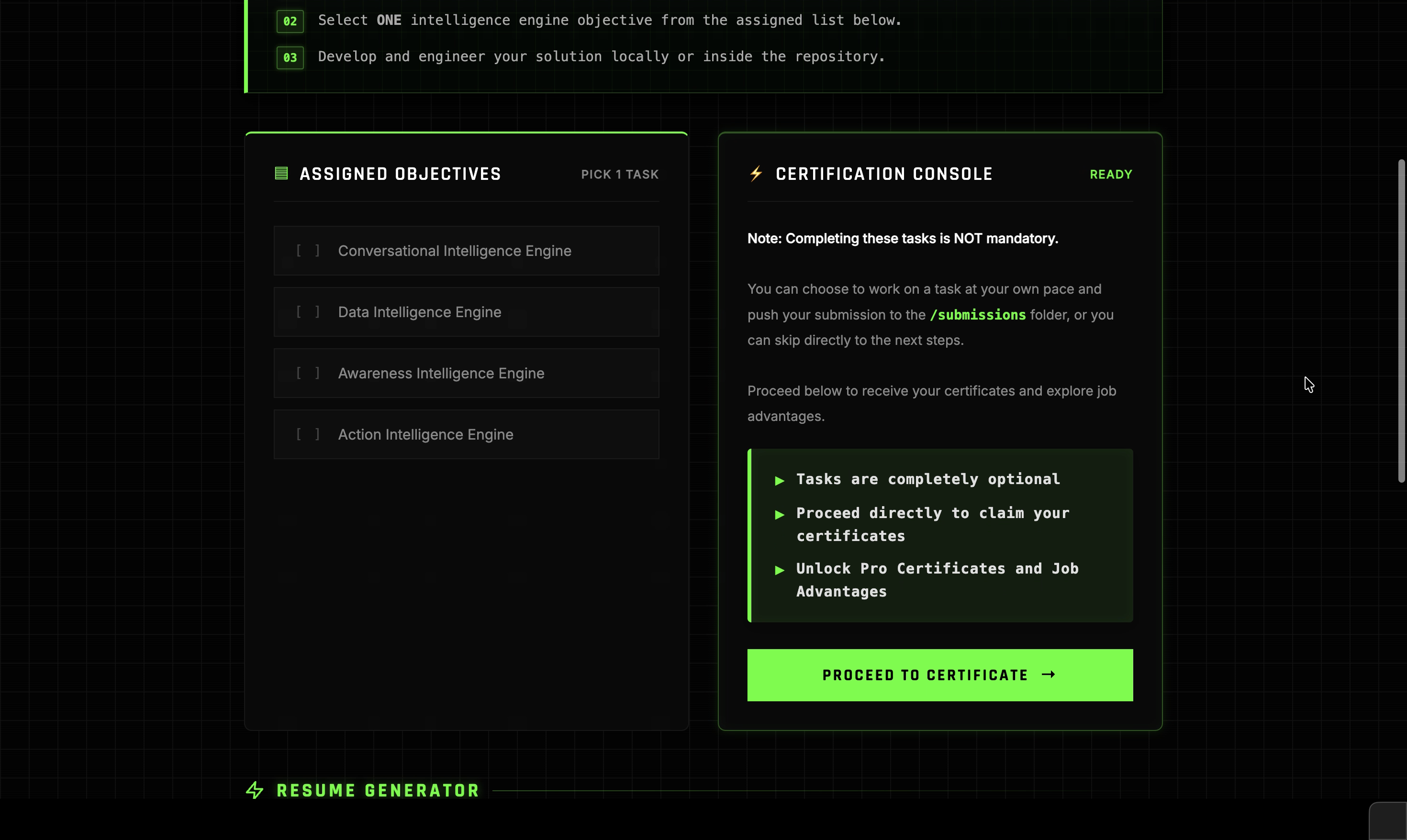Click the Proceed directly to claim your certificates line

pyautogui.click(x=933, y=525)
